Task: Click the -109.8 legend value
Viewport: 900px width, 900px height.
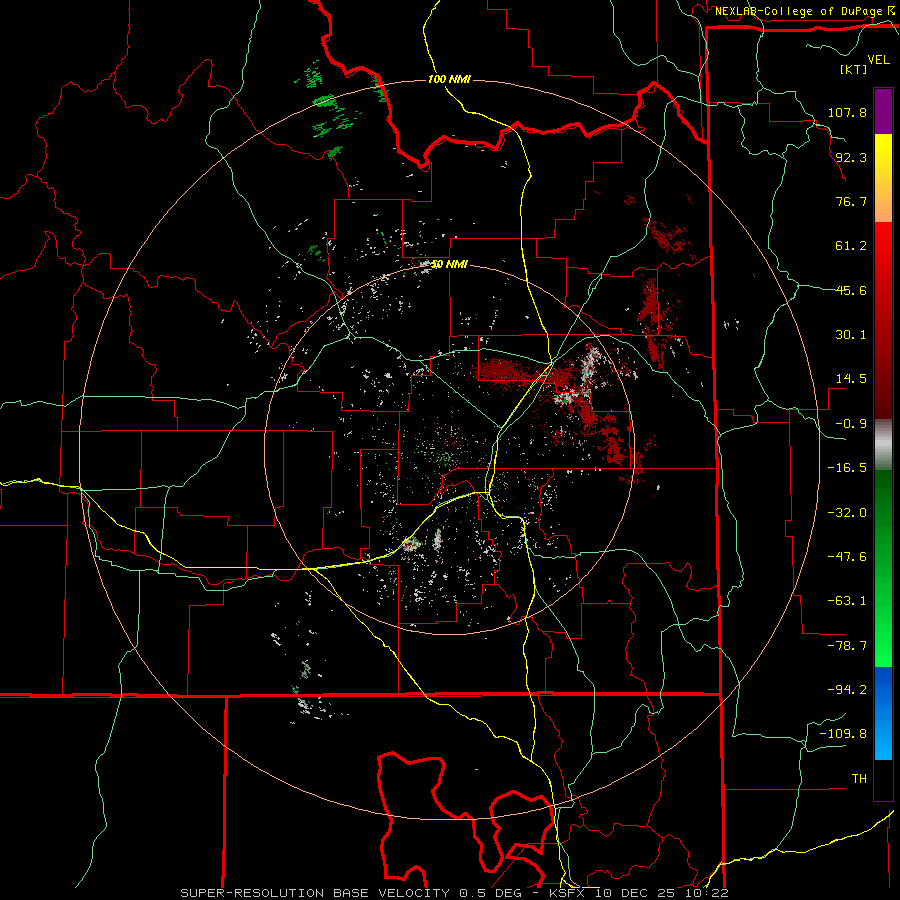Action: tap(843, 734)
